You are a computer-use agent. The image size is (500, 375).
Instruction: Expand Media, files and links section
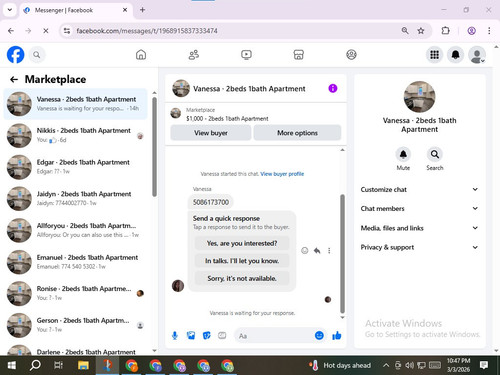coord(419,228)
